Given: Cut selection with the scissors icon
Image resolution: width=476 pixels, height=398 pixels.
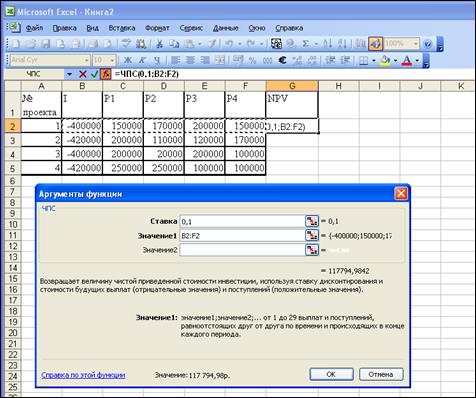Looking at the screenshot, I should tap(159, 44).
